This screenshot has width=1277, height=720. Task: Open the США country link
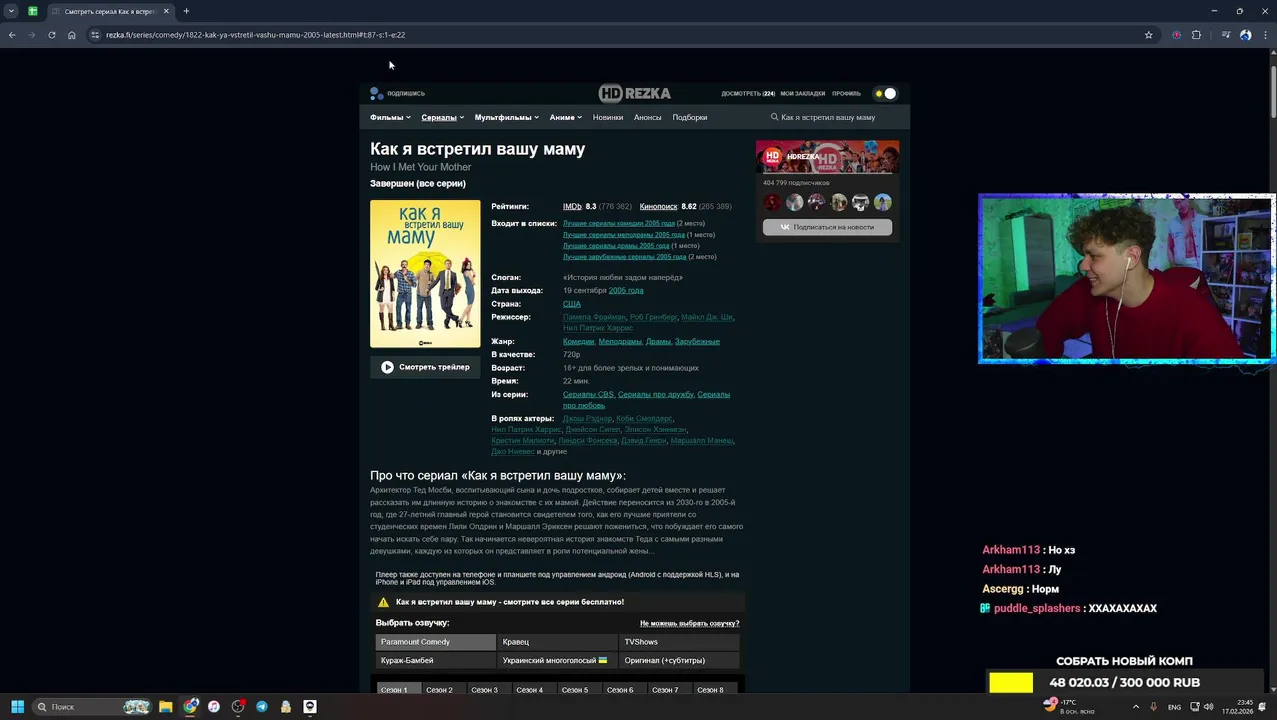pyautogui.click(x=572, y=303)
